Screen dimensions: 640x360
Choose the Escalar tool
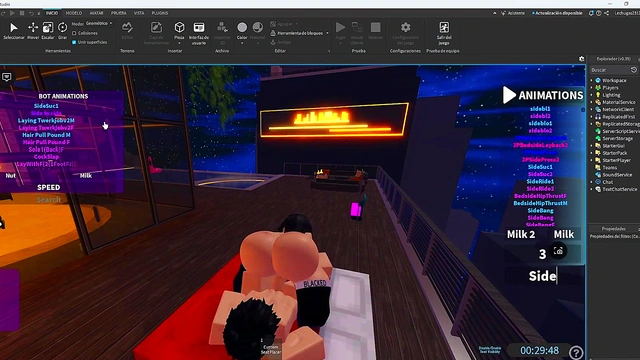pos(48,31)
